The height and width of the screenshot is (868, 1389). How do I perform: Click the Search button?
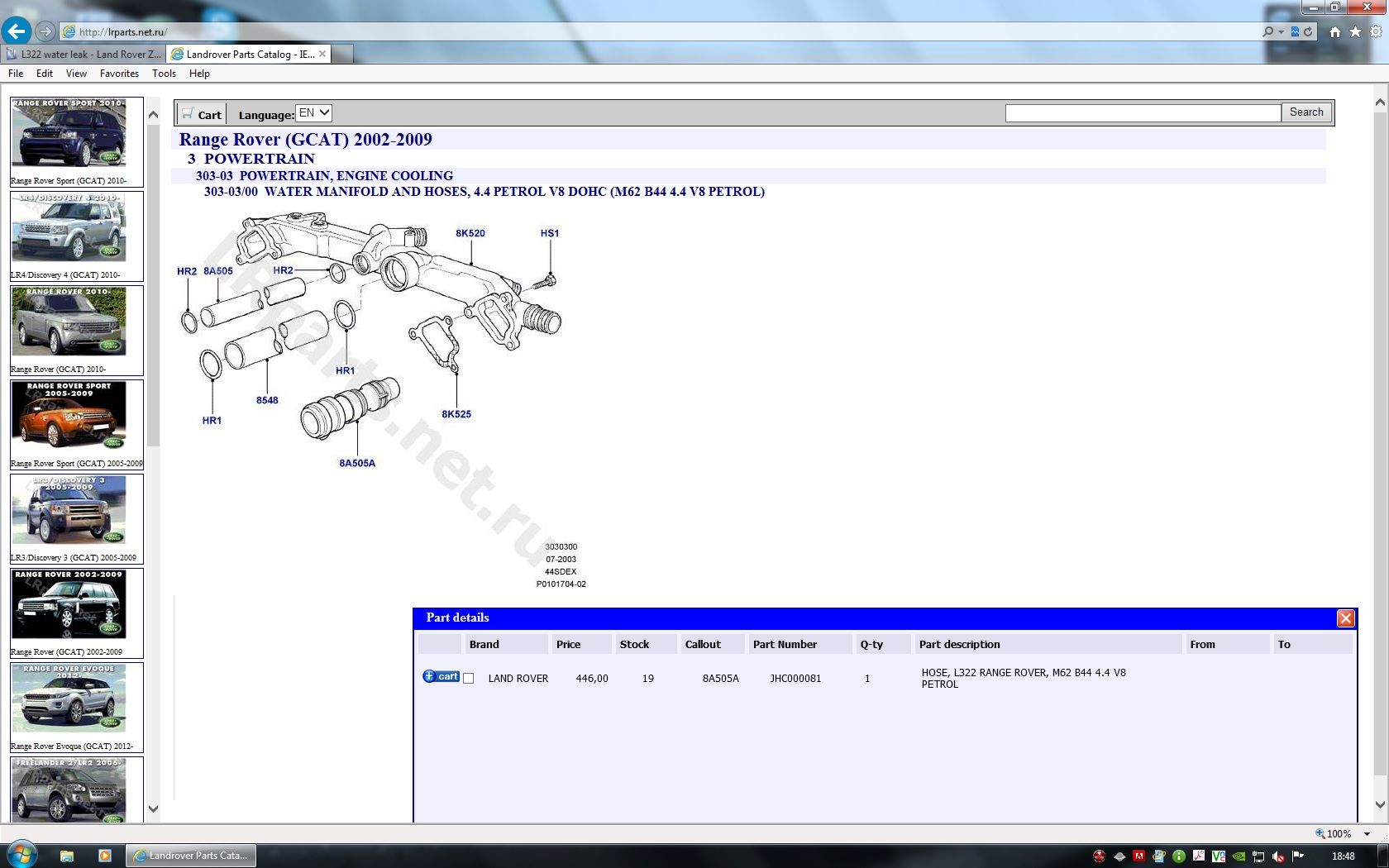pos(1306,112)
